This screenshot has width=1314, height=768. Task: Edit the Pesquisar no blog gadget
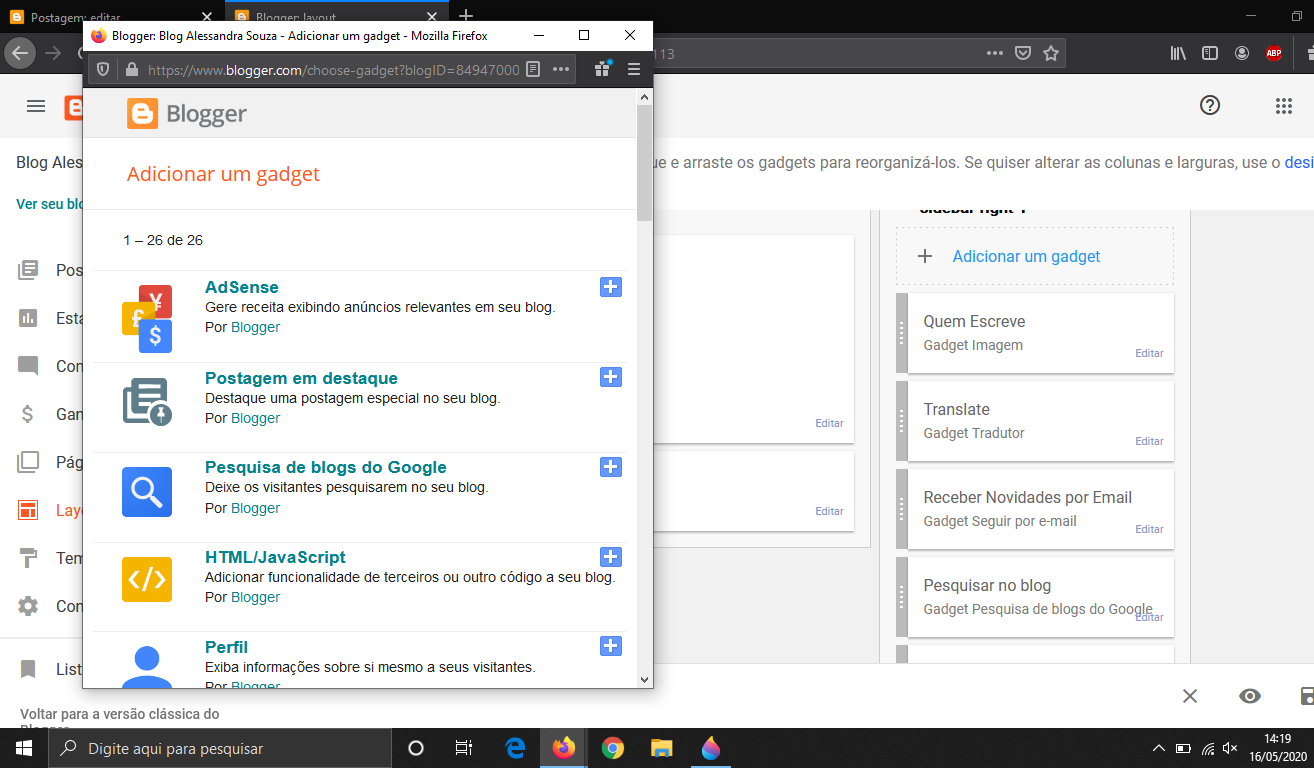(x=1149, y=617)
